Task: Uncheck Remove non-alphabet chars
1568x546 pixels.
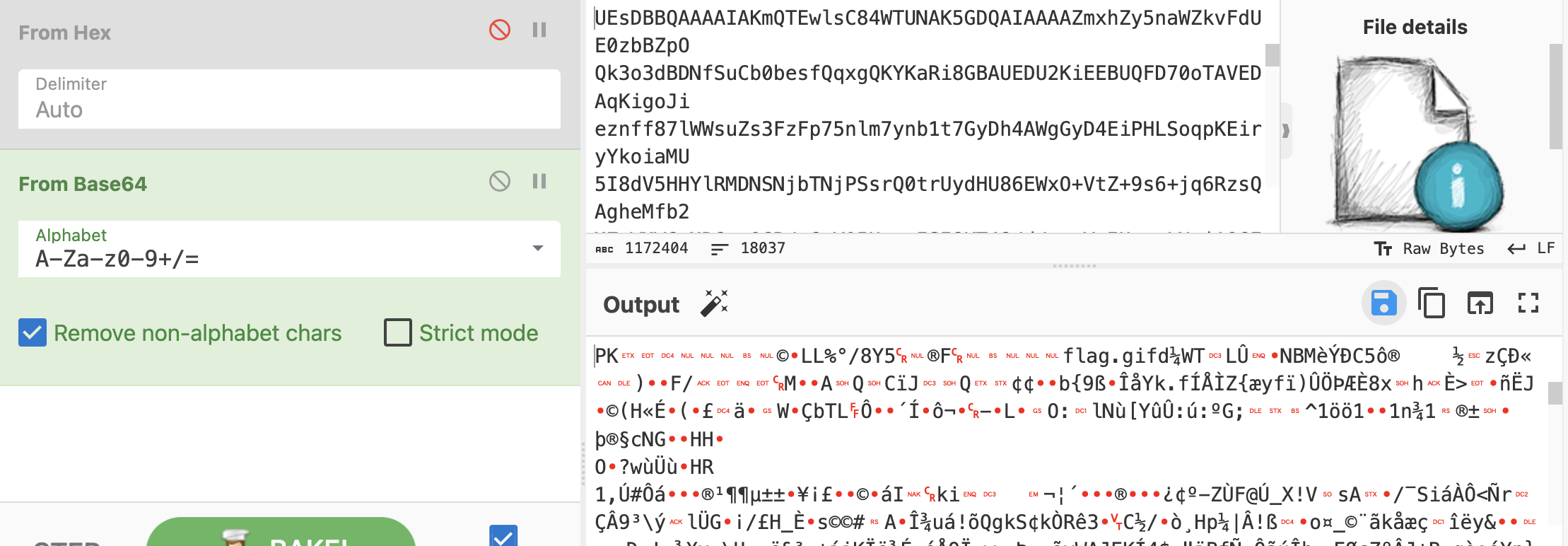Action: click(33, 332)
